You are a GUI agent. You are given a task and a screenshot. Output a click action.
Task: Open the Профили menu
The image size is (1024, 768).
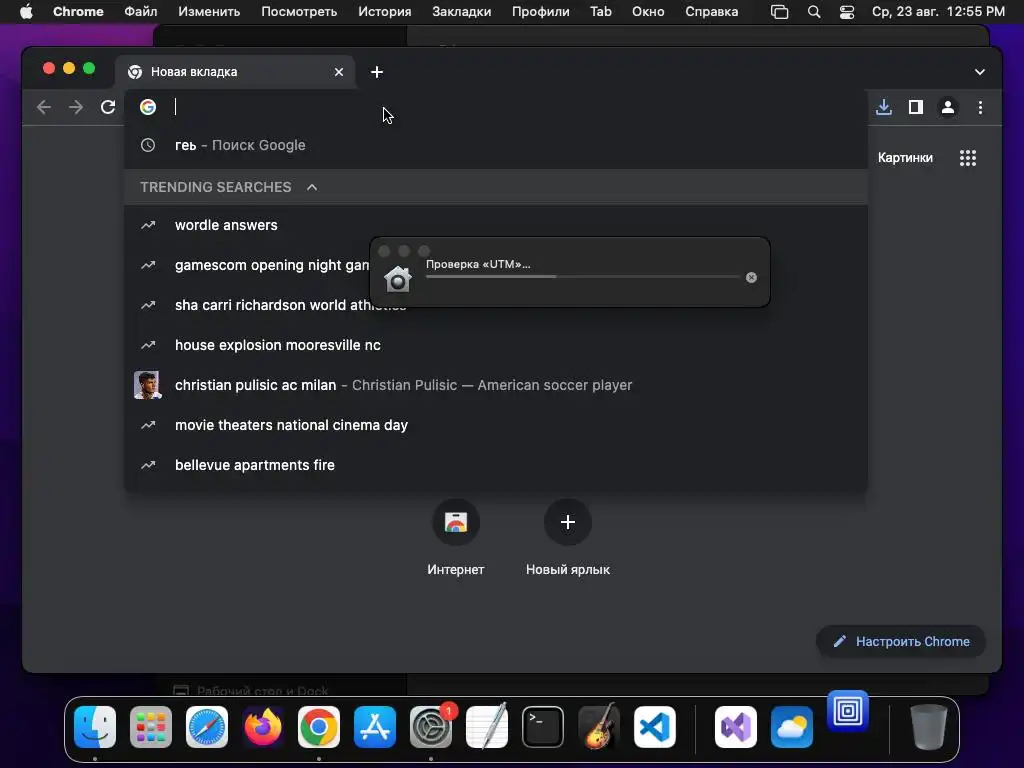[x=541, y=12]
